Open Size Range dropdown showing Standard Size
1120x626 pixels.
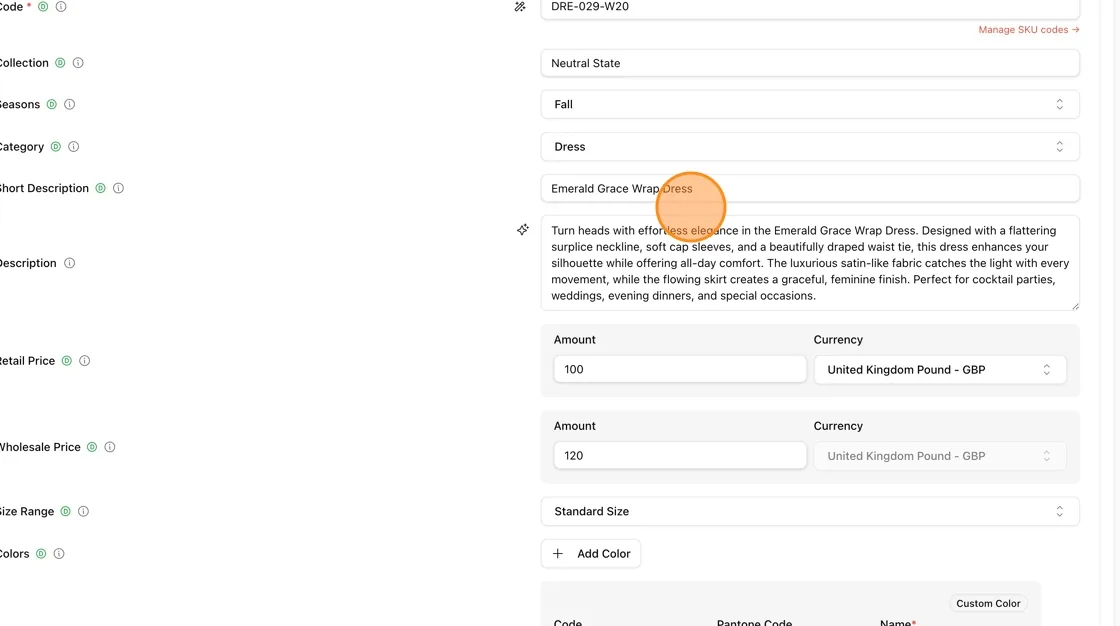coord(810,511)
